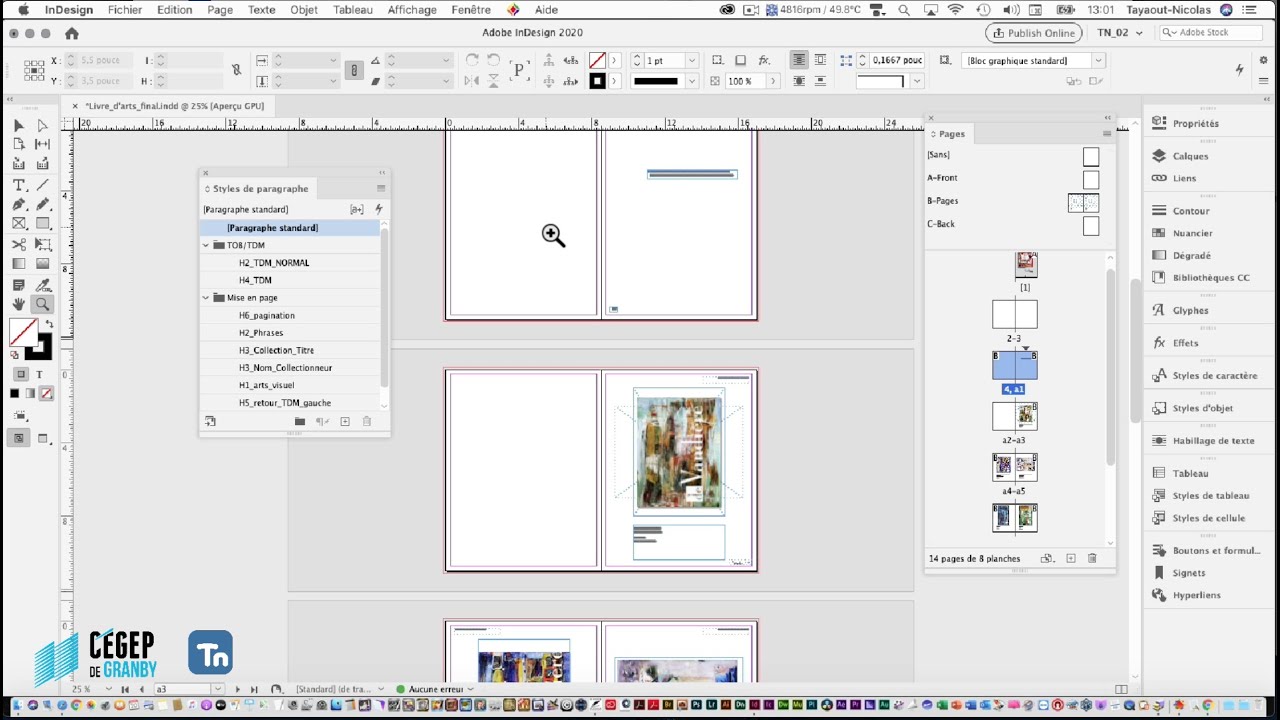
Task: Toggle formatting affects container button
Action: [x=20, y=374]
